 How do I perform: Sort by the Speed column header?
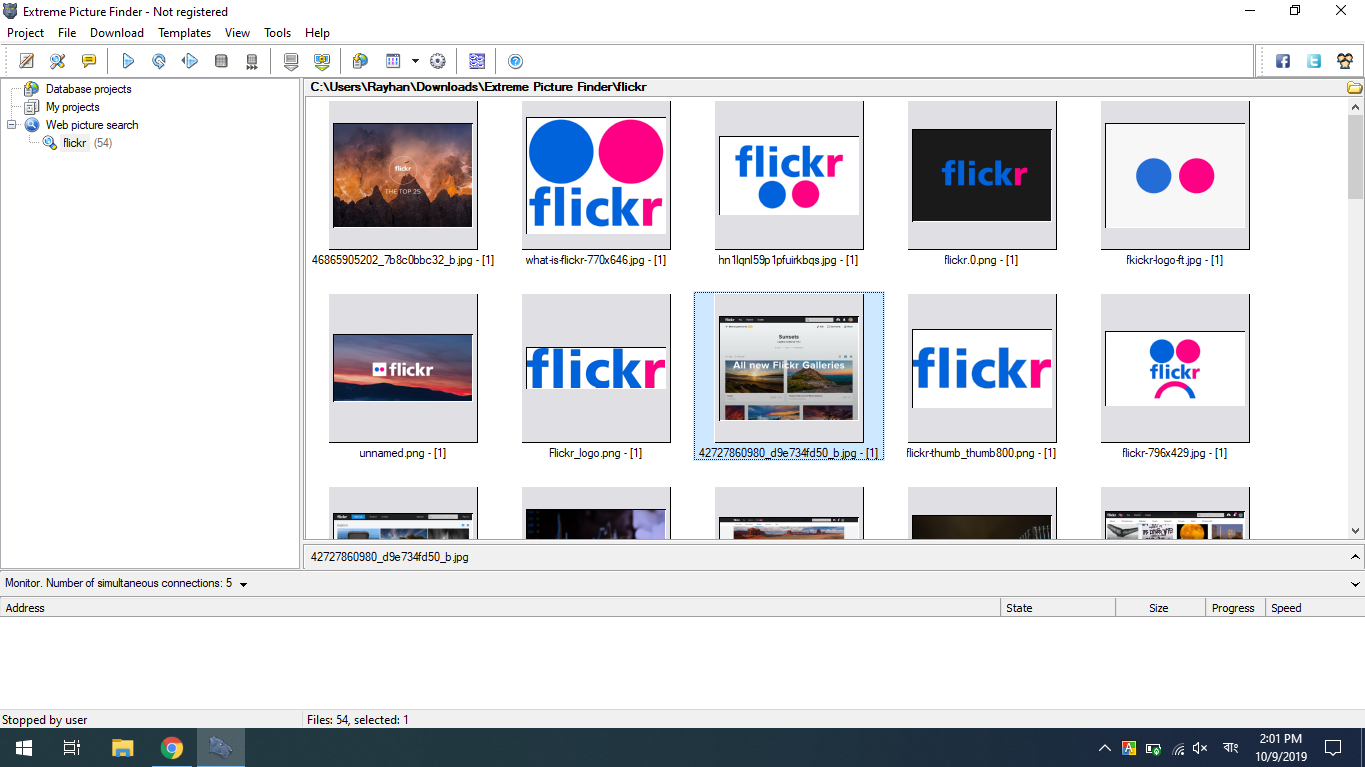[1315, 608]
